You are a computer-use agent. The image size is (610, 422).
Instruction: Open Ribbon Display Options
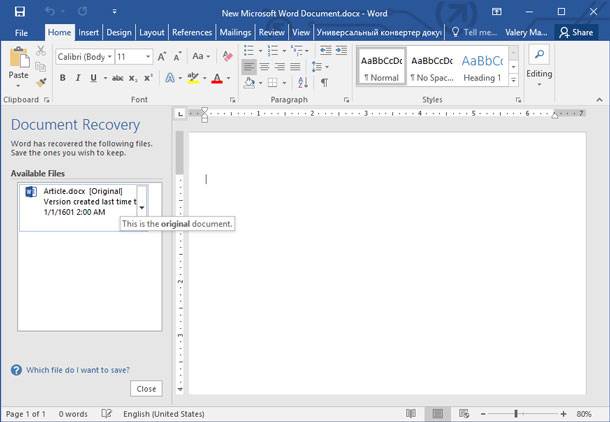pos(496,12)
